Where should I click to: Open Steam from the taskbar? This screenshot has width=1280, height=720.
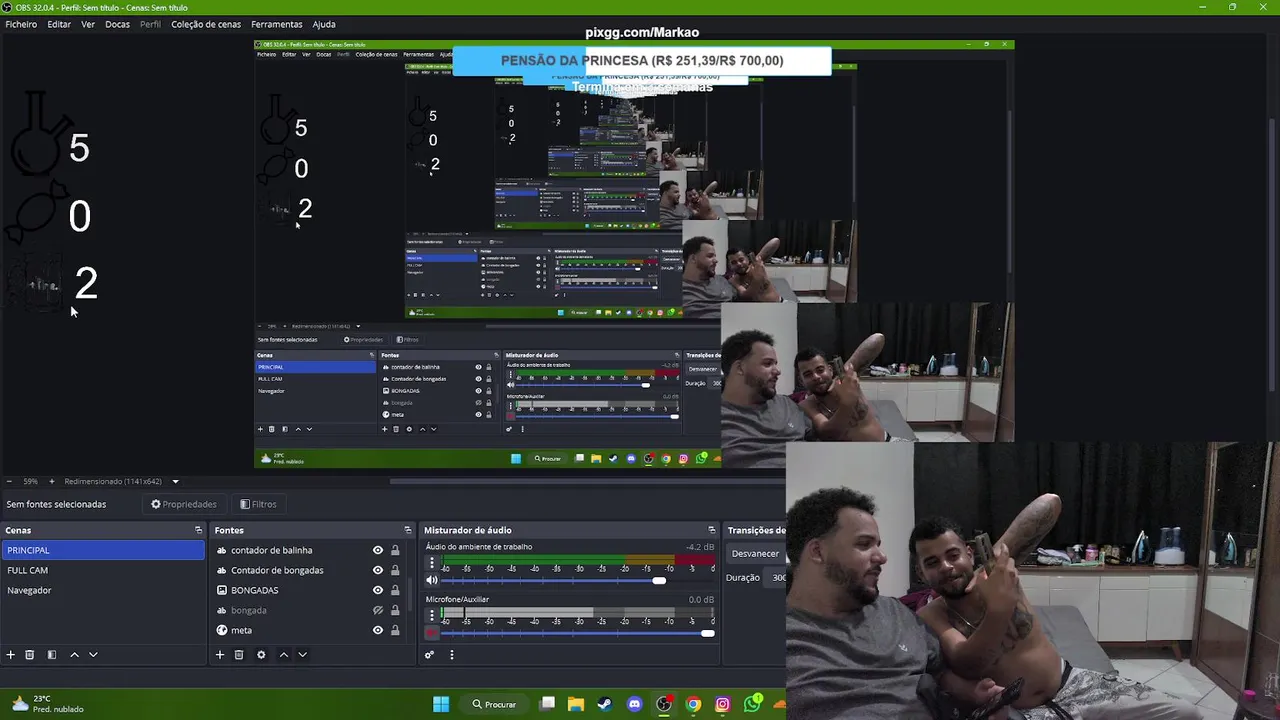[605, 704]
